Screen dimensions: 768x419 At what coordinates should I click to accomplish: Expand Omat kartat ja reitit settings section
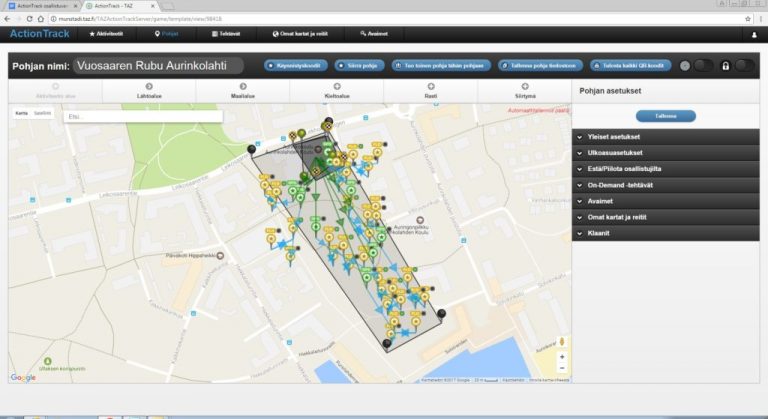[666, 217]
